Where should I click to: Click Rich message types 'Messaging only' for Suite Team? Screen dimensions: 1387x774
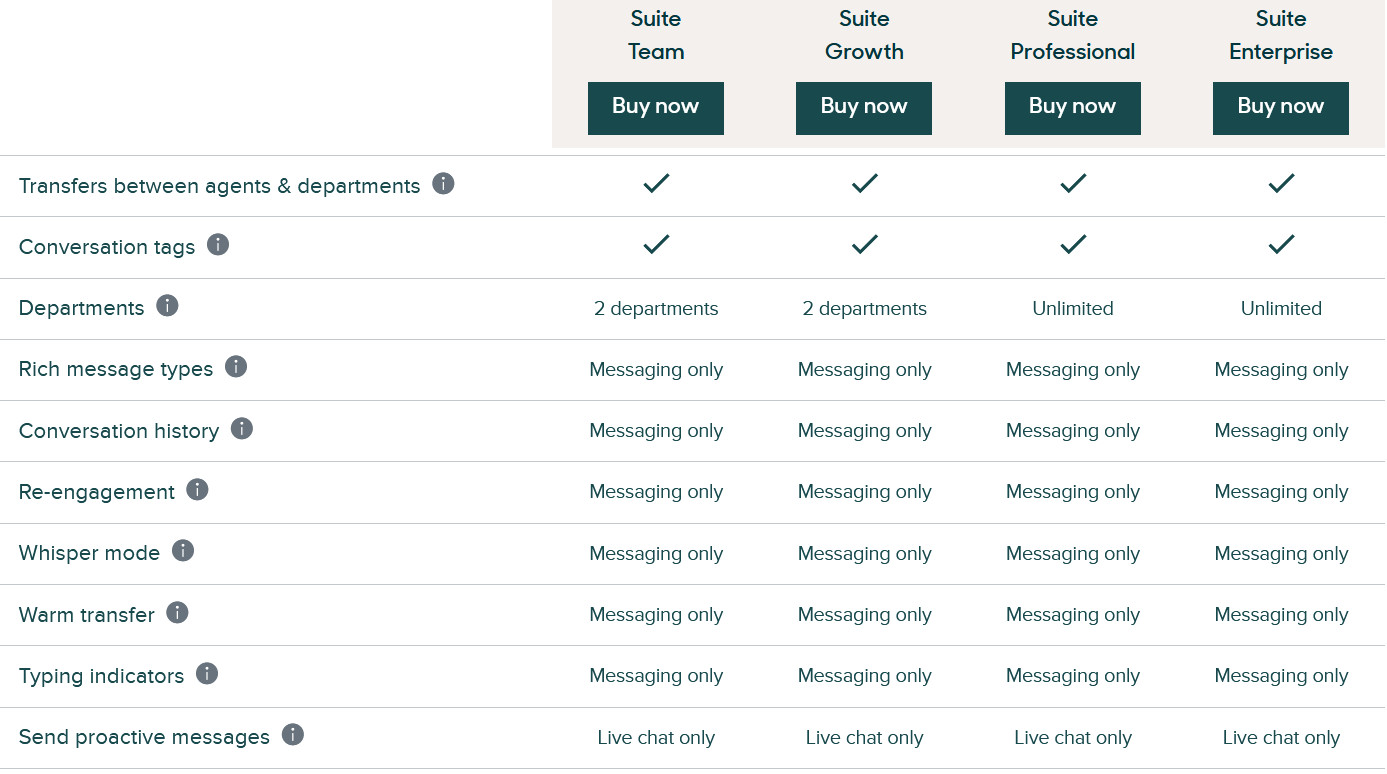tap(656, 370)
